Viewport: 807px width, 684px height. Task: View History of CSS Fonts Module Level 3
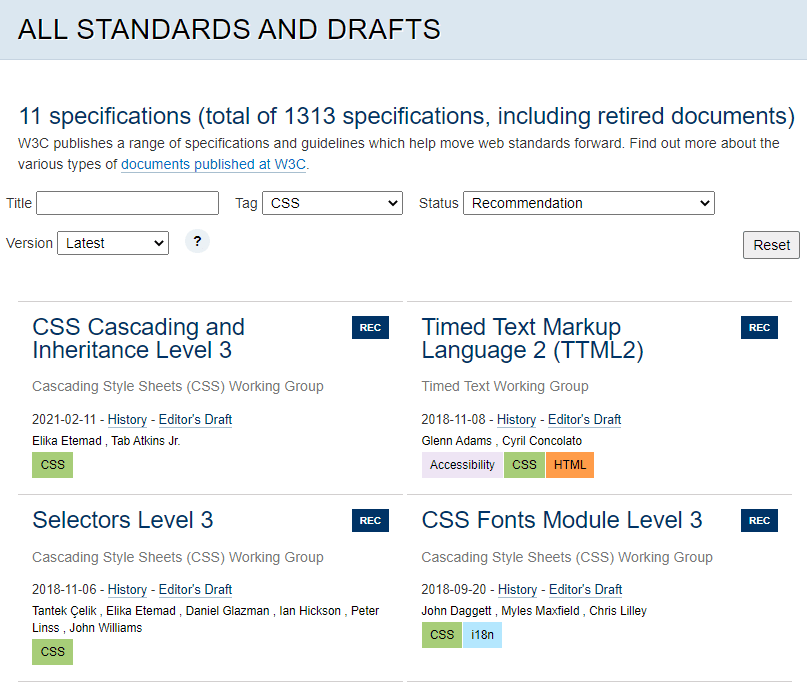517,590
